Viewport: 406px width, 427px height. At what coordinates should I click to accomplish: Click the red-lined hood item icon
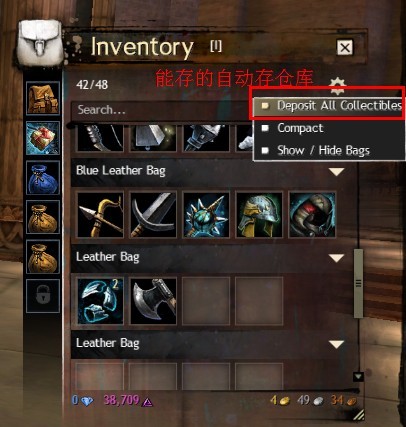pos(312,215)
